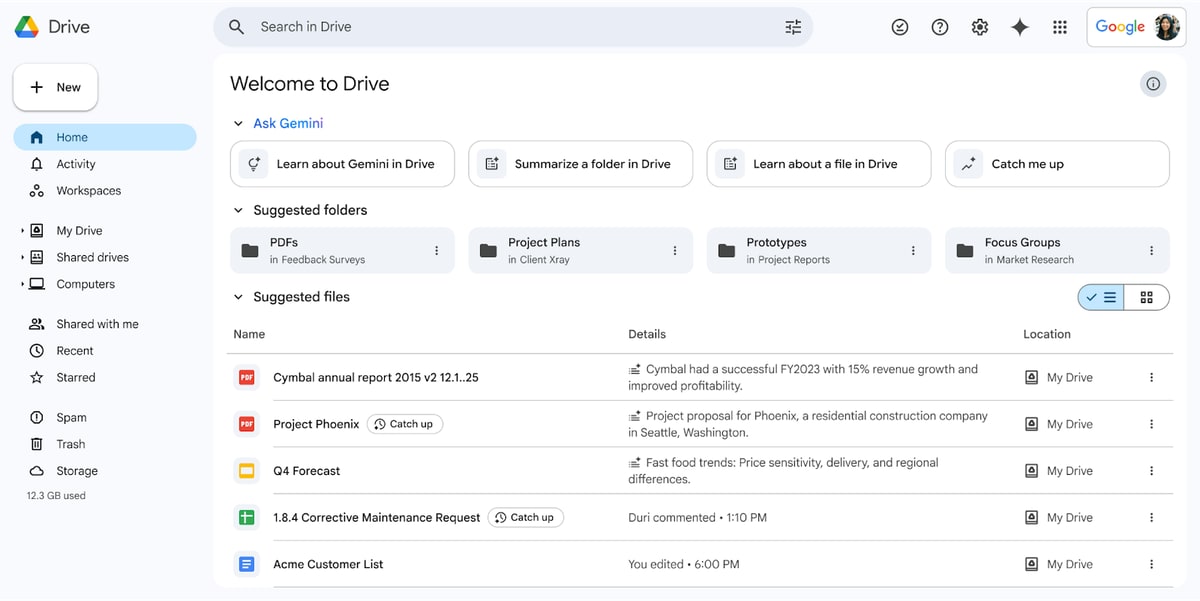Show the details info panel icon
Image resolution: width=1200 pixels, height=601 pixels.
1153,84
